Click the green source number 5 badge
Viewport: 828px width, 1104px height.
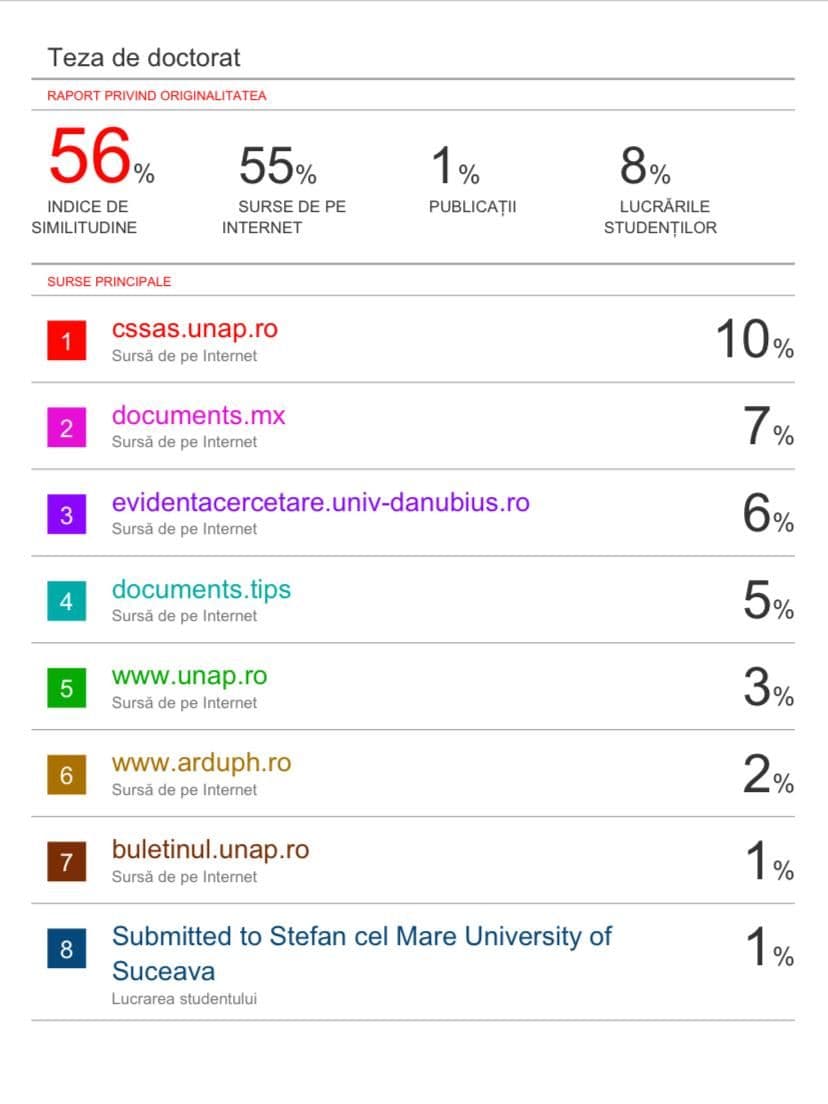pos(66,689)
